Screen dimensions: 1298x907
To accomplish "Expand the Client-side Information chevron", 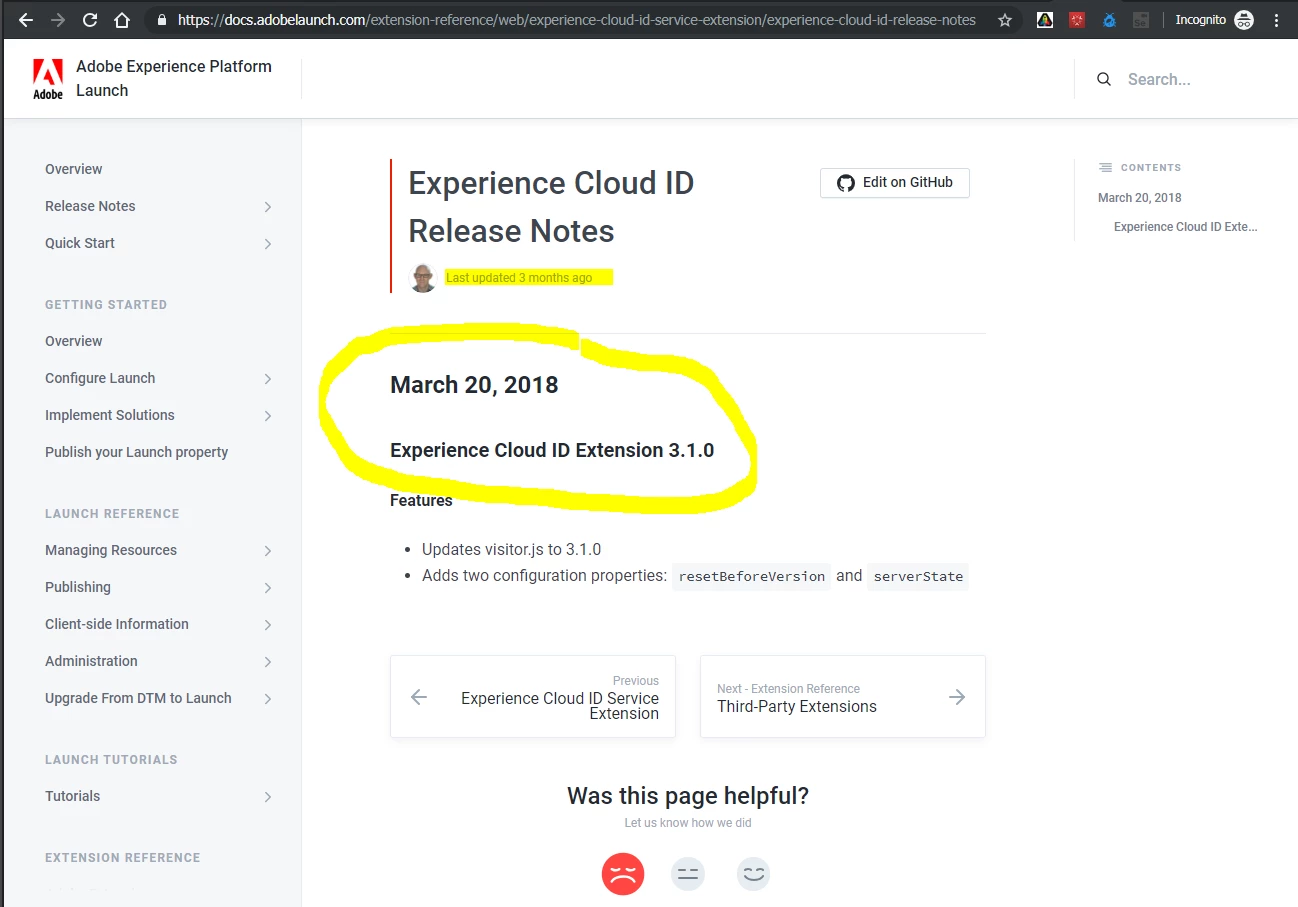I will [x=268, y=625].
